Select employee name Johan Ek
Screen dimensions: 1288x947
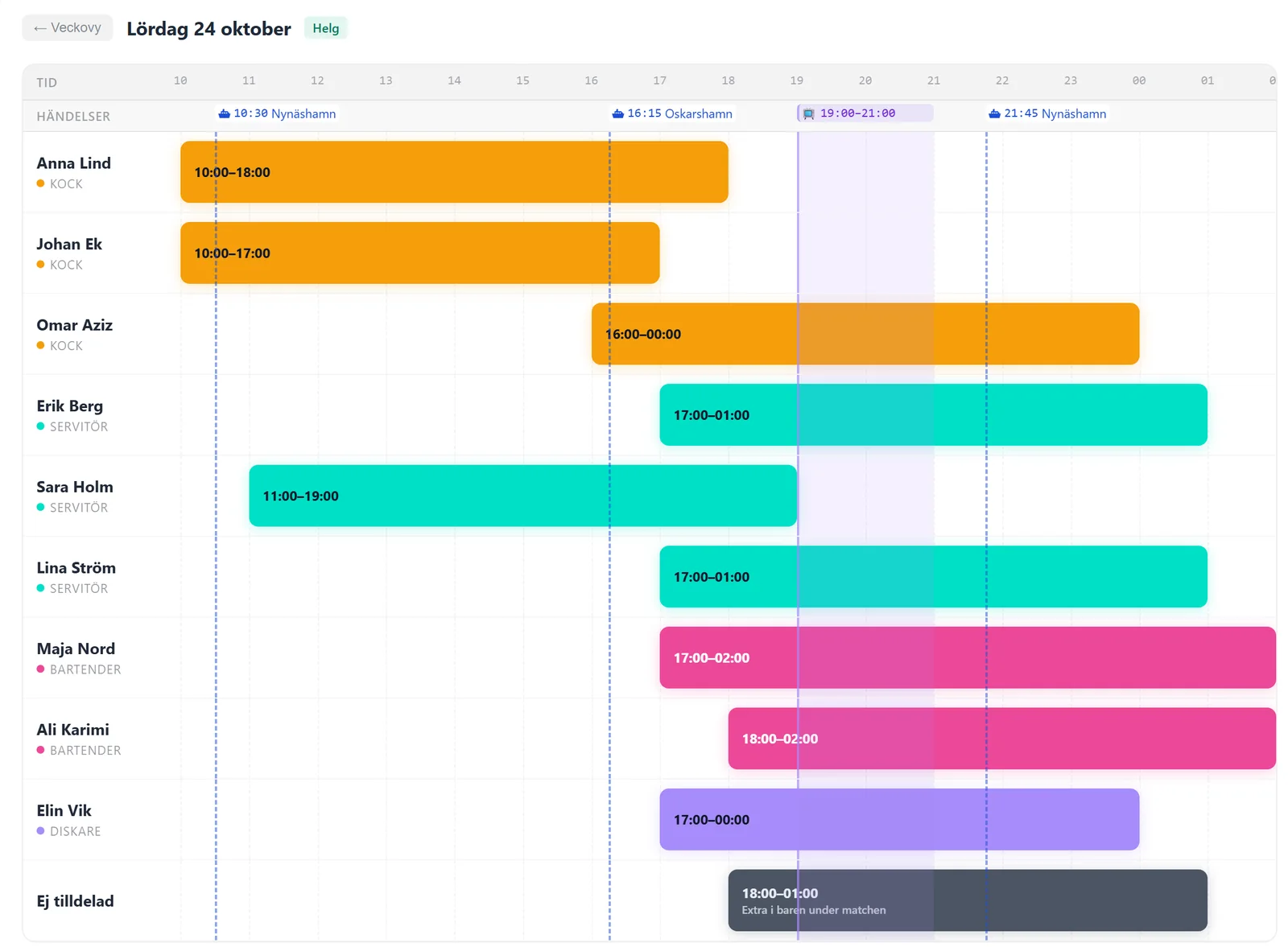[x=69, y=244]
